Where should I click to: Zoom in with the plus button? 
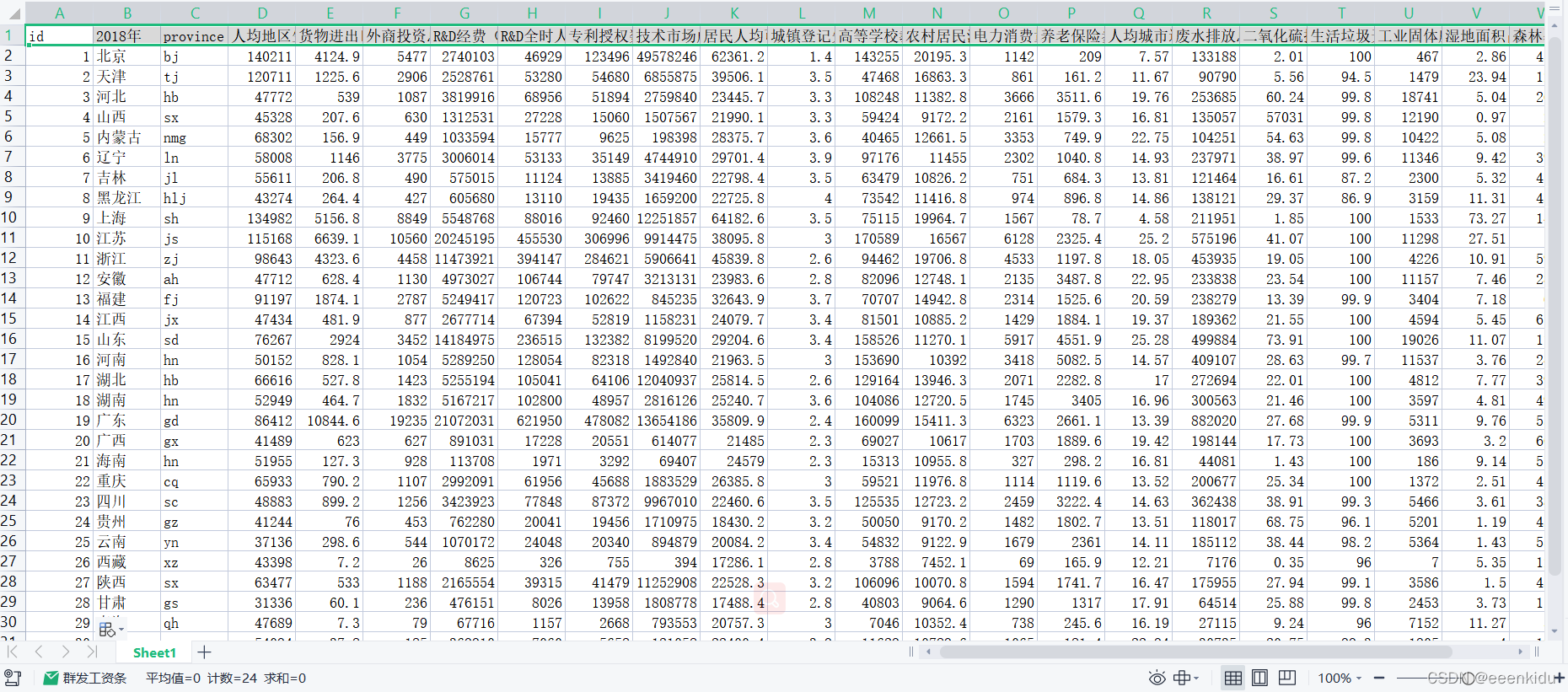click(1559, 678)
